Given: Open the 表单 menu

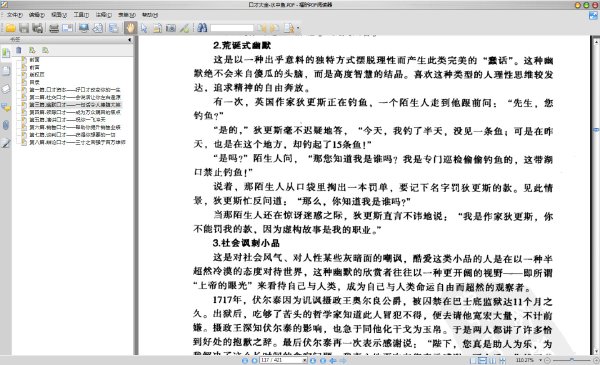Looking at the screenshot, I should [127, 15].
